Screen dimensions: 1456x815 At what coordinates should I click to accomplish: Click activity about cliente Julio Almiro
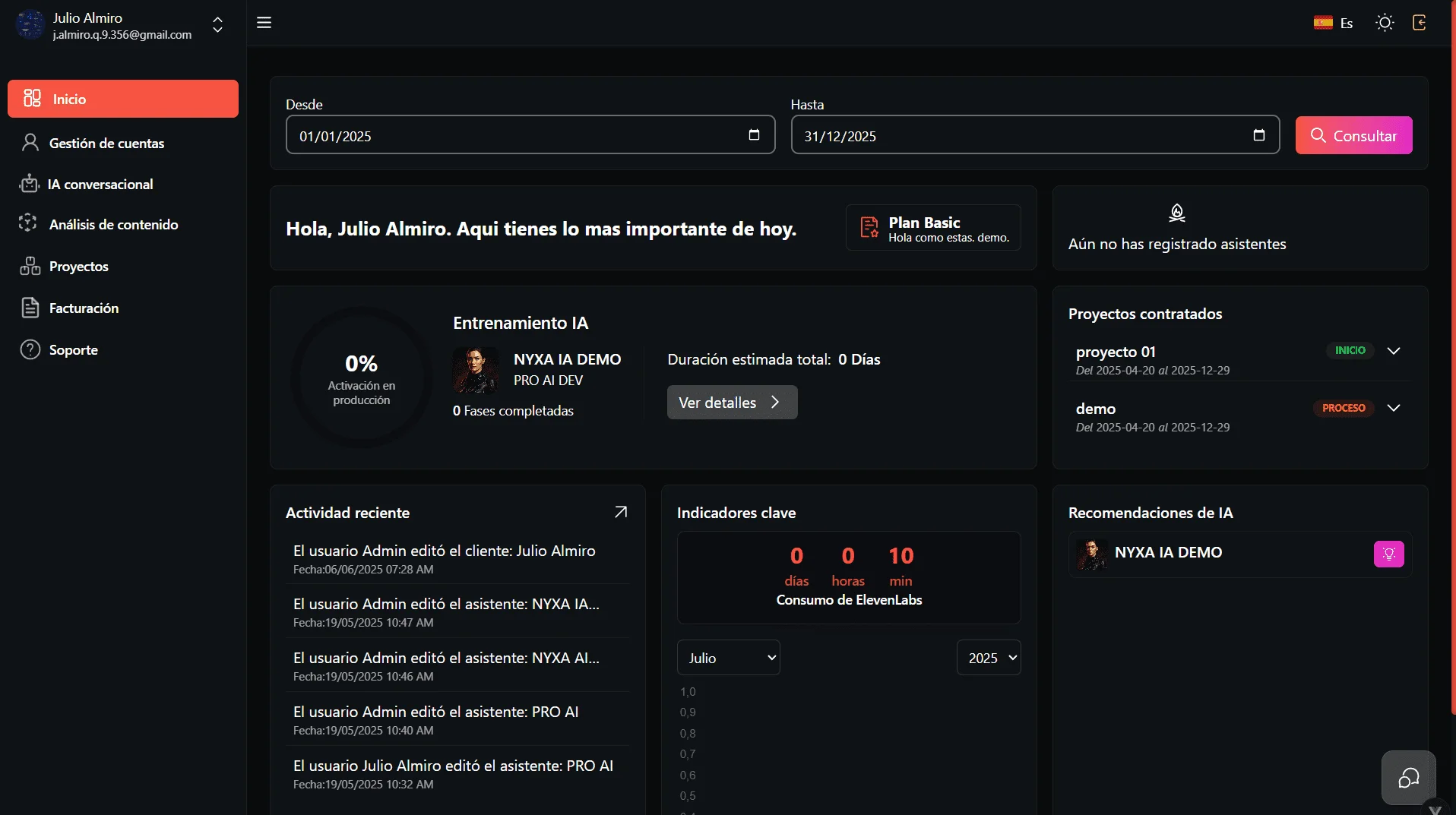tap(457, 558)
